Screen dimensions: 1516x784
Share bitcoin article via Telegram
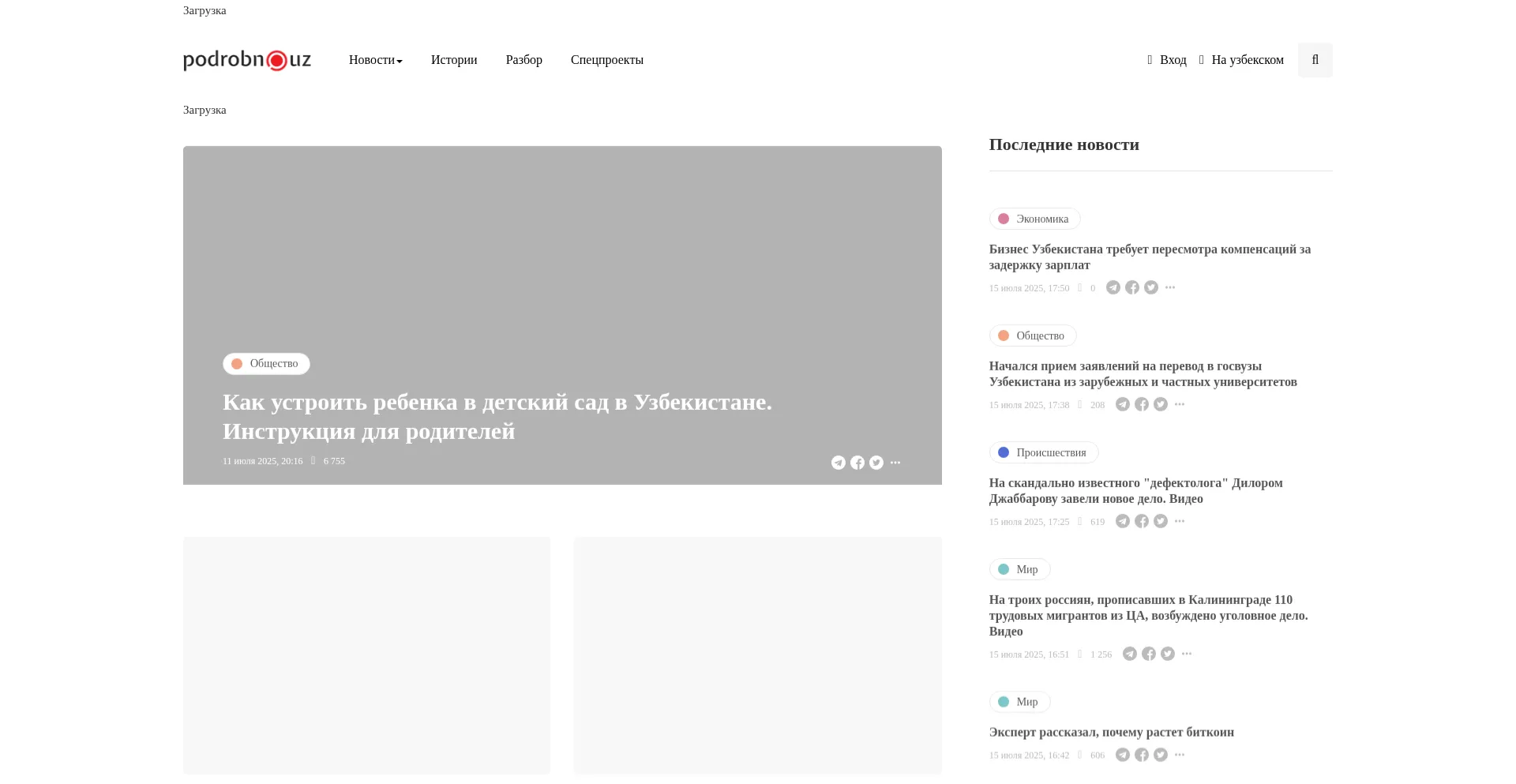point(1123,755)
